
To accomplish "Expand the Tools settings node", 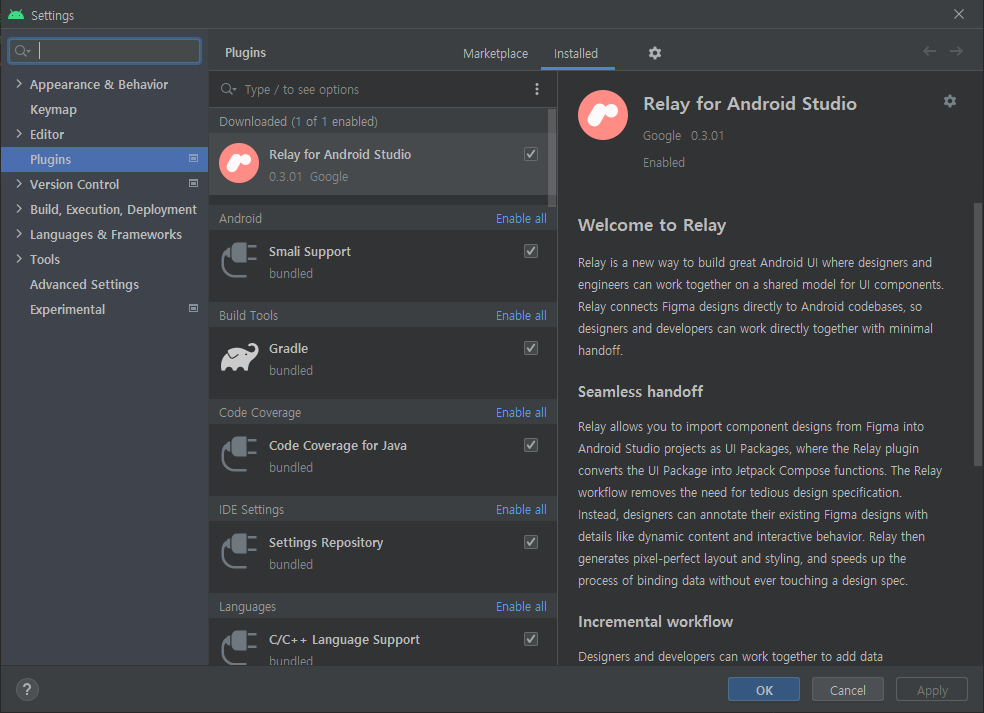I will (19, 259).
